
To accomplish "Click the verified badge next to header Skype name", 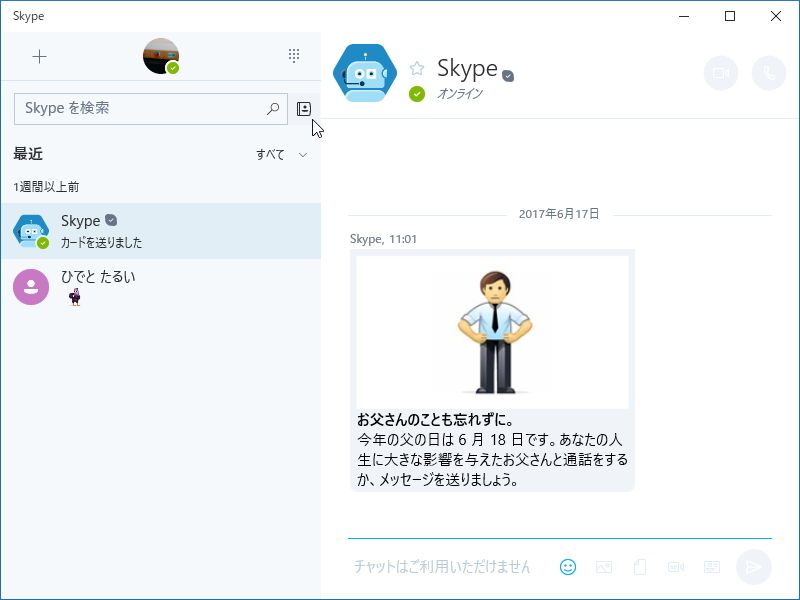I will pyautogui.click(x=508, y=76).
